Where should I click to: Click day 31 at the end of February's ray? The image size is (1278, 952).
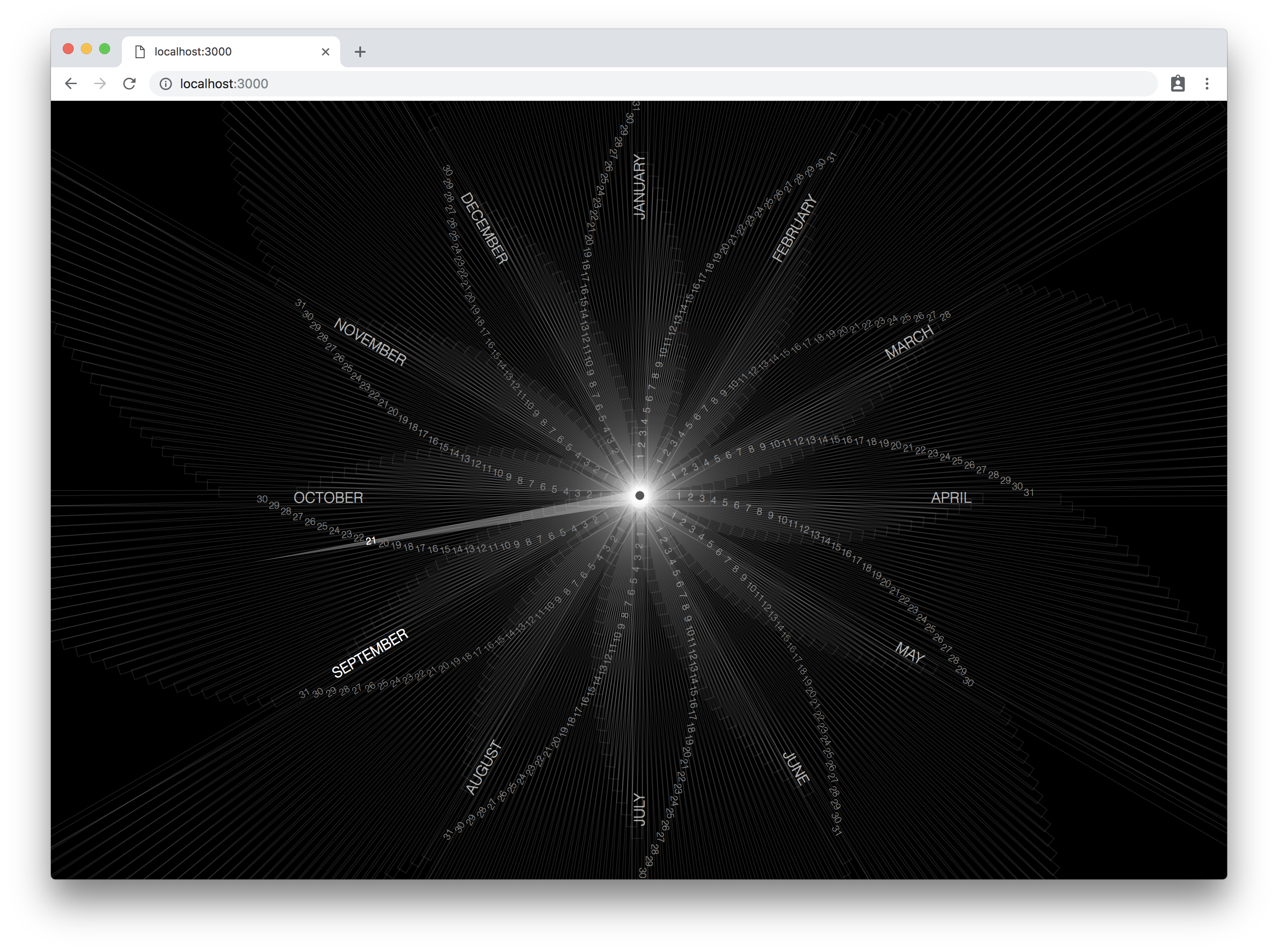[x=831, y=157]
